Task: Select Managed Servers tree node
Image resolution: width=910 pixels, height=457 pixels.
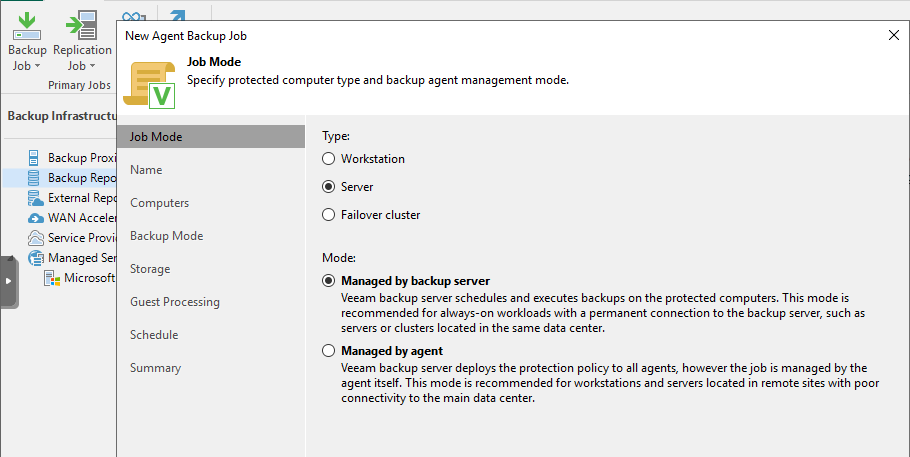Action: coord(82,258)
